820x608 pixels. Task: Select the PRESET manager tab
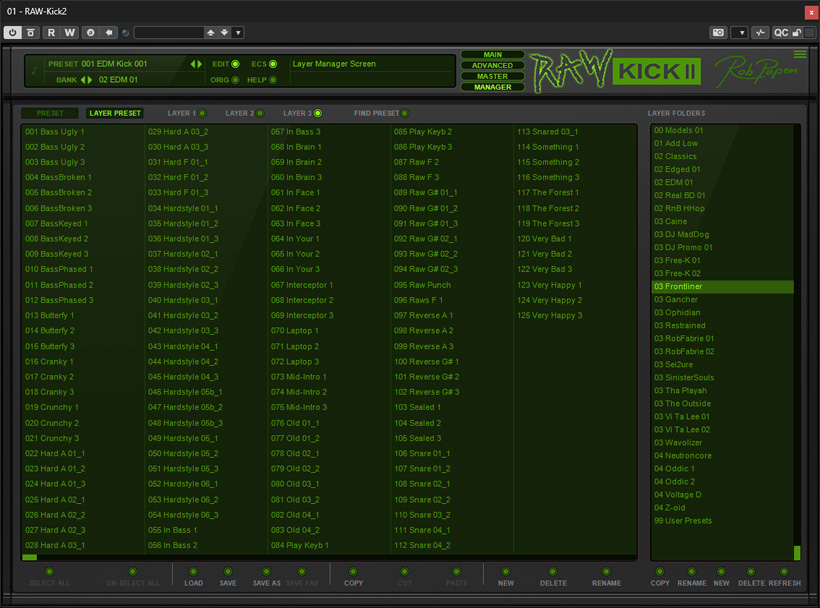[50, 113]
